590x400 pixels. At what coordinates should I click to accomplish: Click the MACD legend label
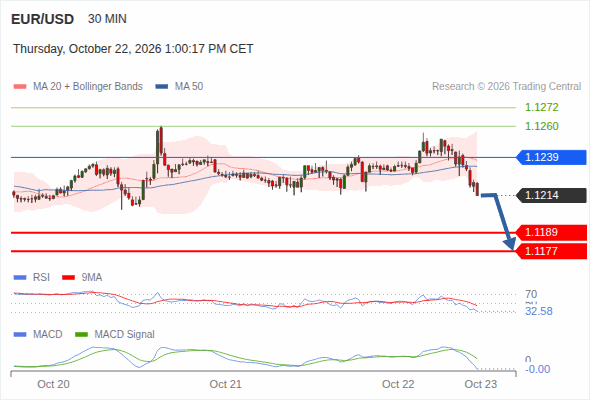pyautogui.click(x=48, y=335)
